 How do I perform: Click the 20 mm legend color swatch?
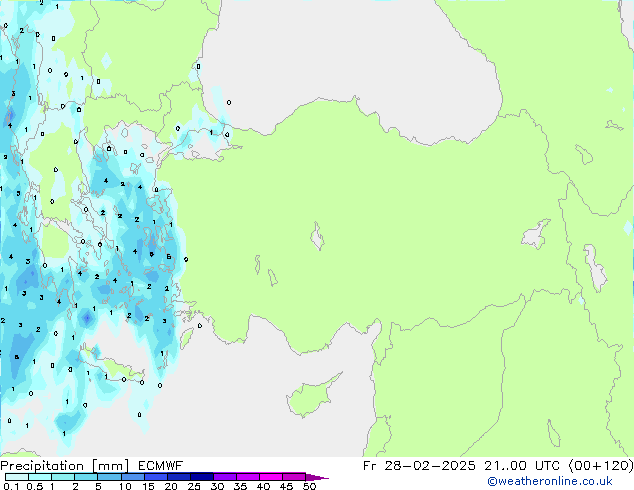(x=178, y=477)
